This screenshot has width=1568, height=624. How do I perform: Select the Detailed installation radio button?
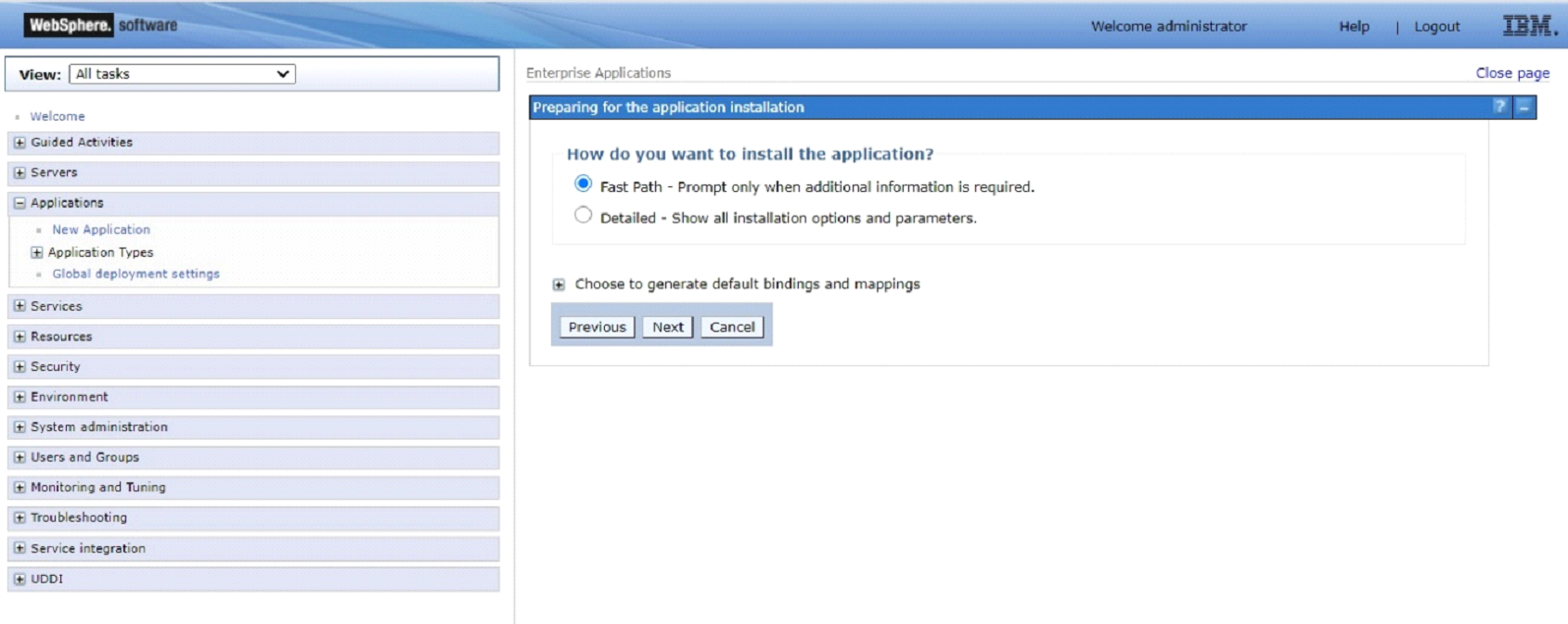583,215
